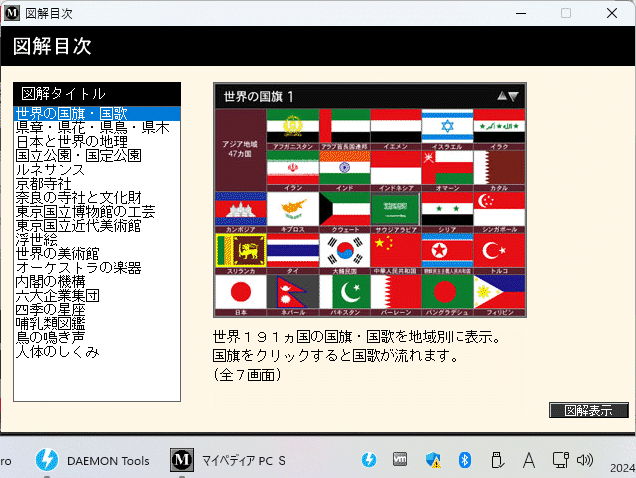Choose 鳥の鳴き声 in the list

tap(50, 338)
